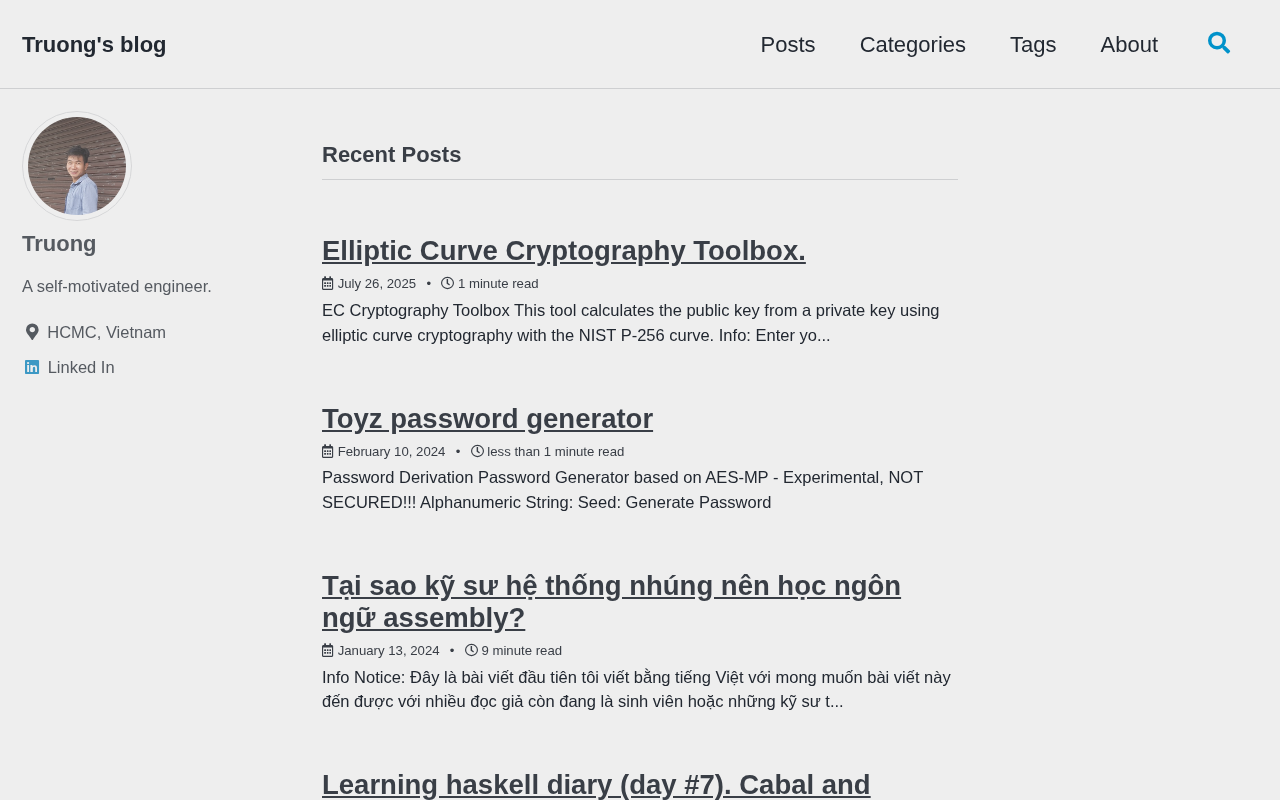Click the location pin icon
Image resolution: width=1280 pixels, height=800 pixels.
point(32,332)
